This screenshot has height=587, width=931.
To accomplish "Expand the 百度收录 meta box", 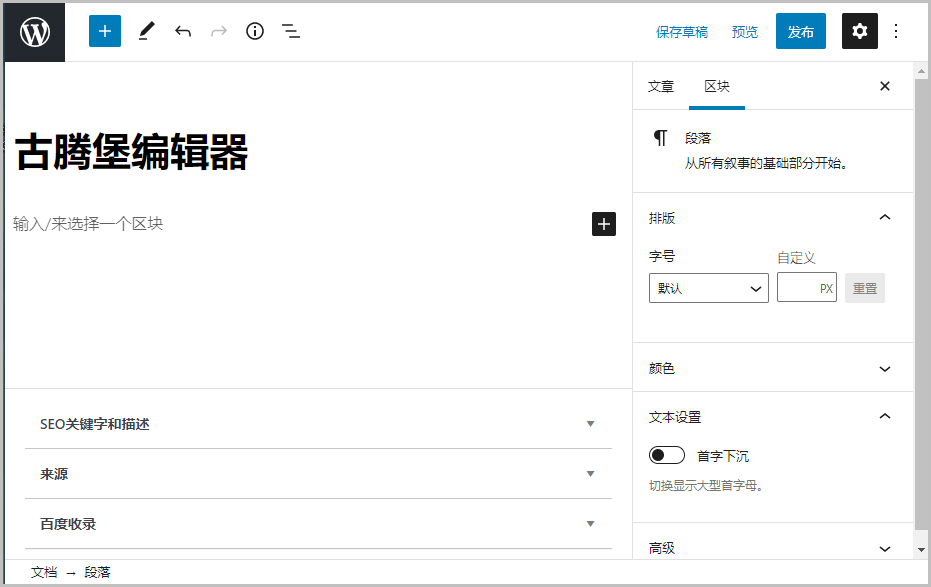I will coord(318,523).
